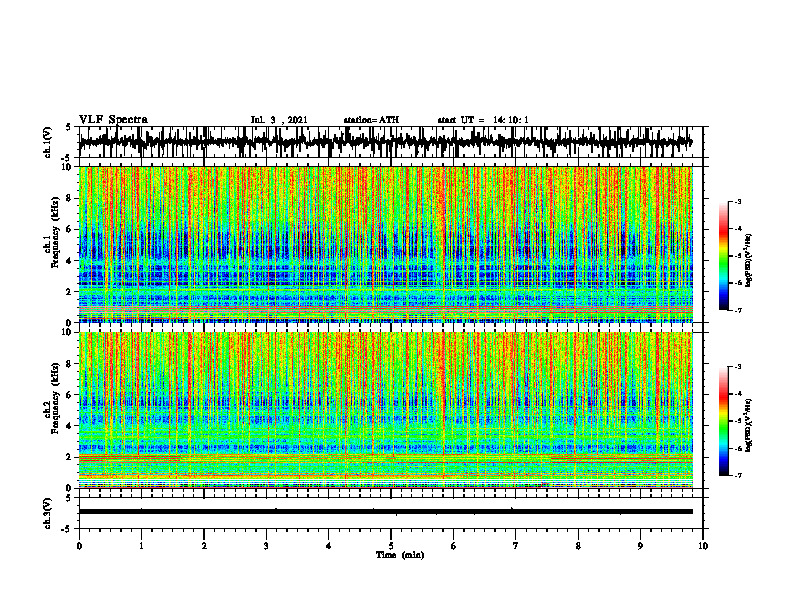792x612 pixels.
Task: Click time axis tick label "2"
Action: click(204, 546)
